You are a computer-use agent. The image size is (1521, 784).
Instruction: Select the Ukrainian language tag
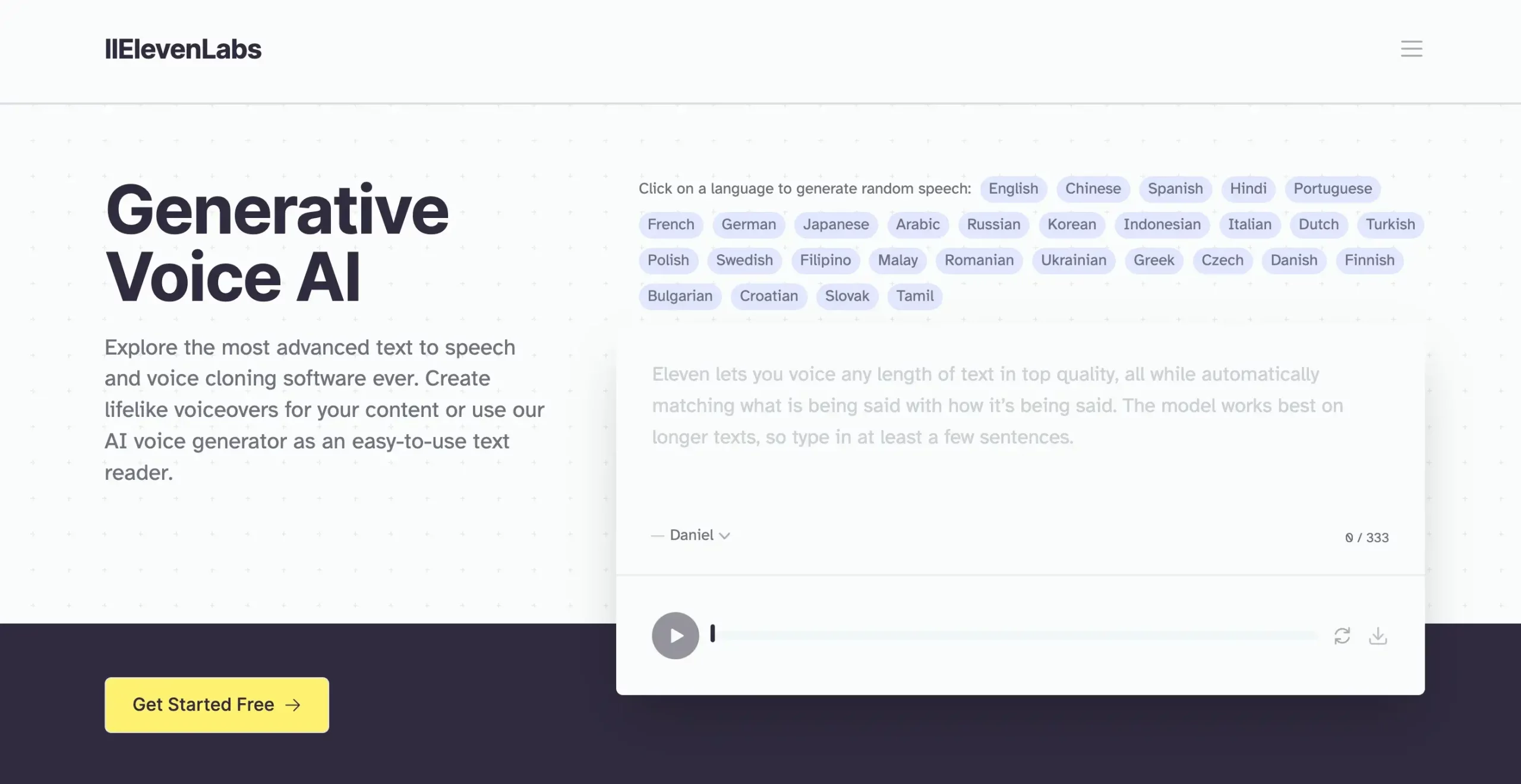point(1074,260)
